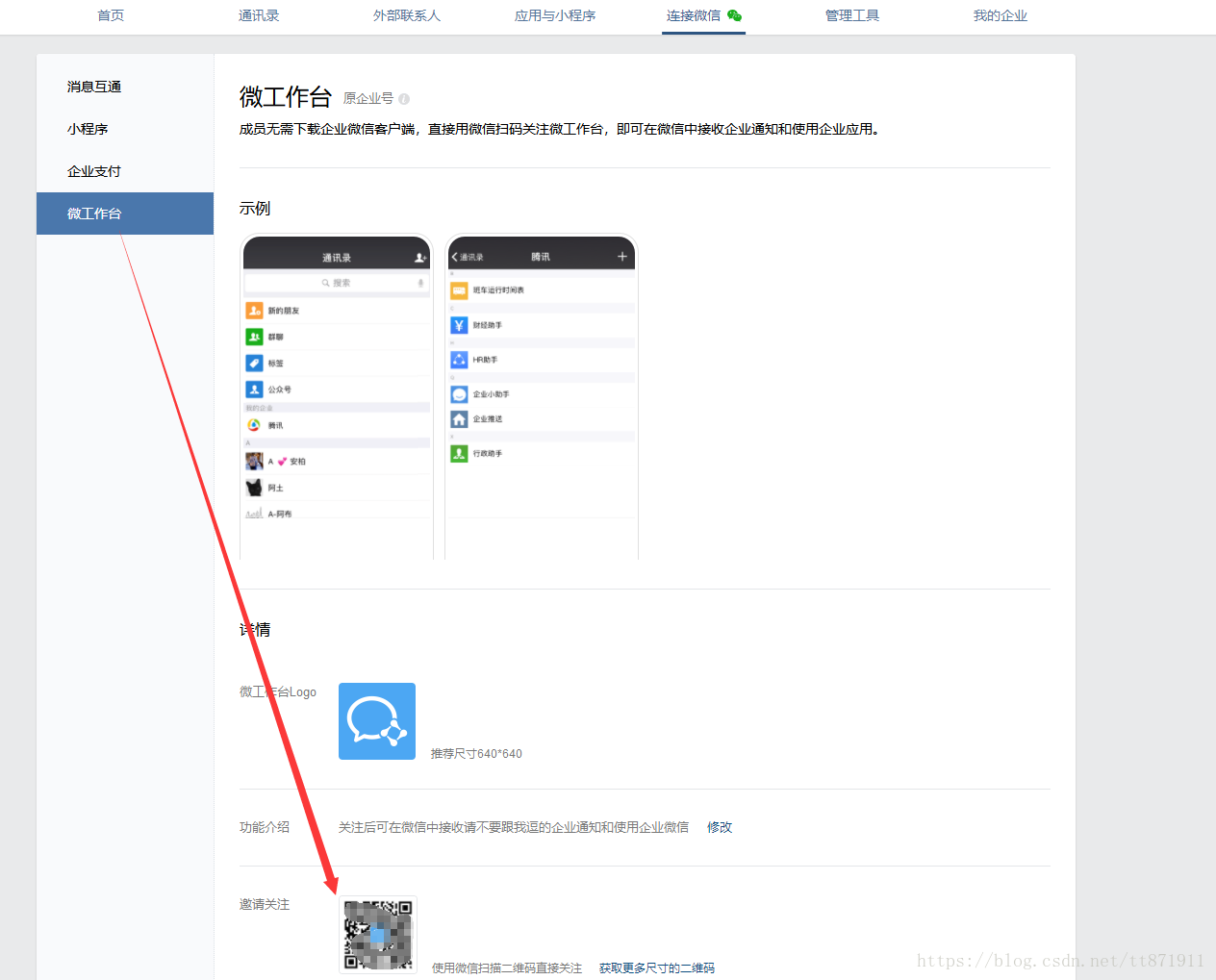Screen dimensions: 1216x980
Task: Open the 首页 tab
Action: 111,15
